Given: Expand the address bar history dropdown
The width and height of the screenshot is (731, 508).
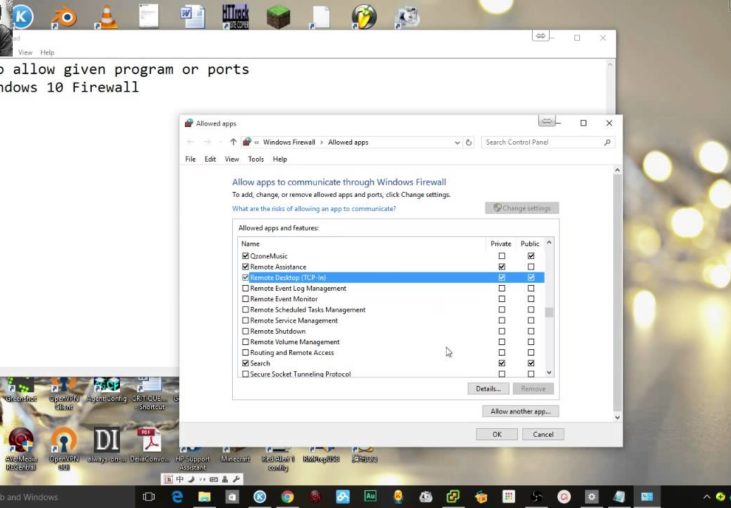Looking at the screenshot, I should (456, 142).
